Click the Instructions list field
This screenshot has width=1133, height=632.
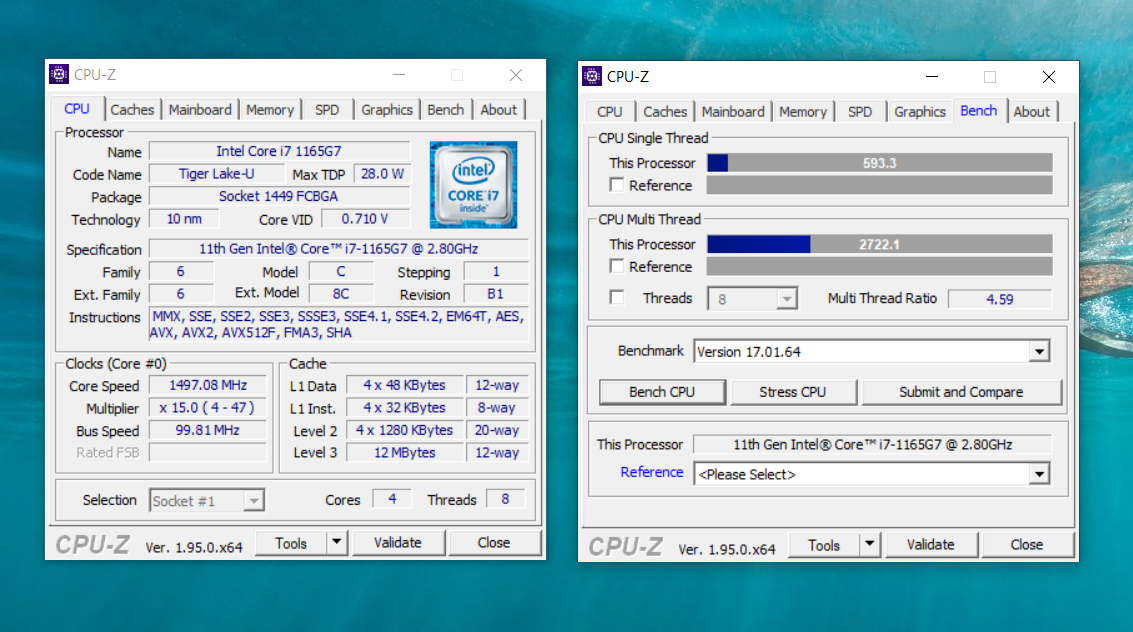[x=338, y=324]
